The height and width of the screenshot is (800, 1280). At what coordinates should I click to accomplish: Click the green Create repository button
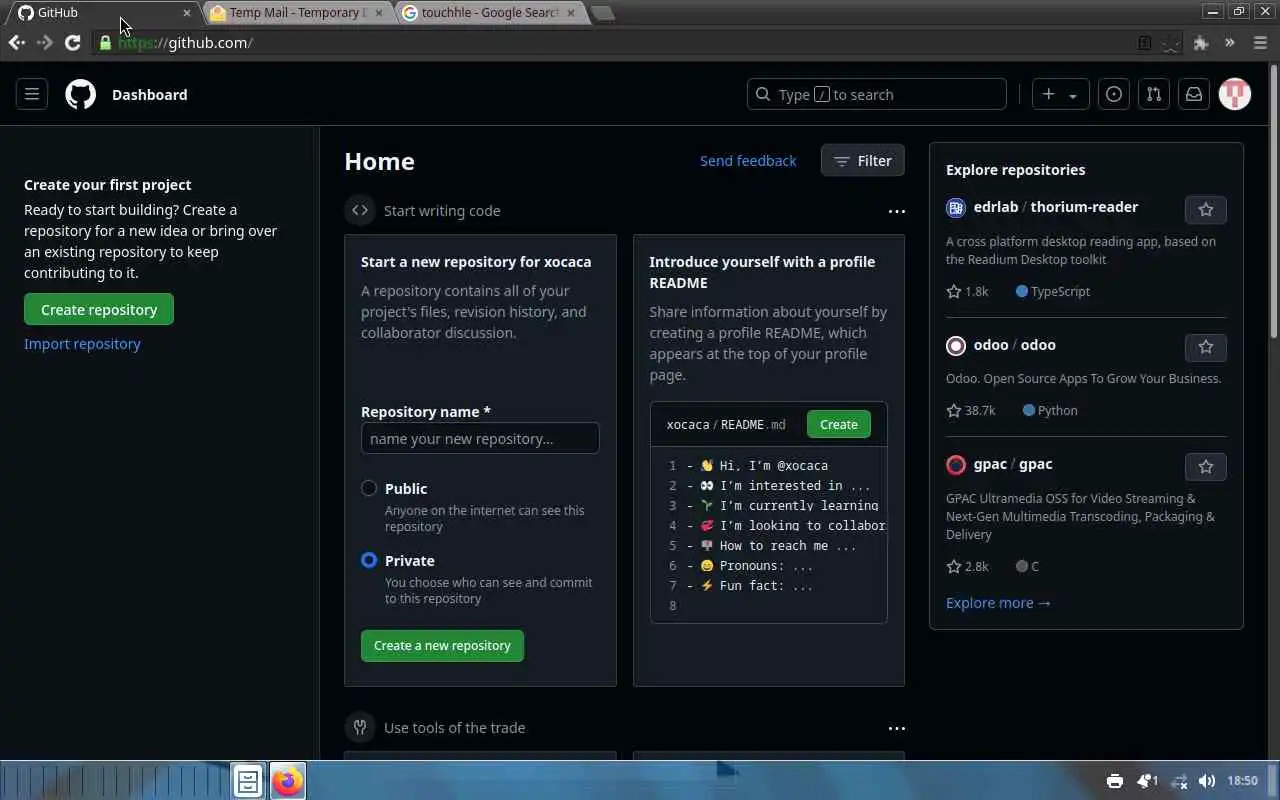tap(99, 309)
